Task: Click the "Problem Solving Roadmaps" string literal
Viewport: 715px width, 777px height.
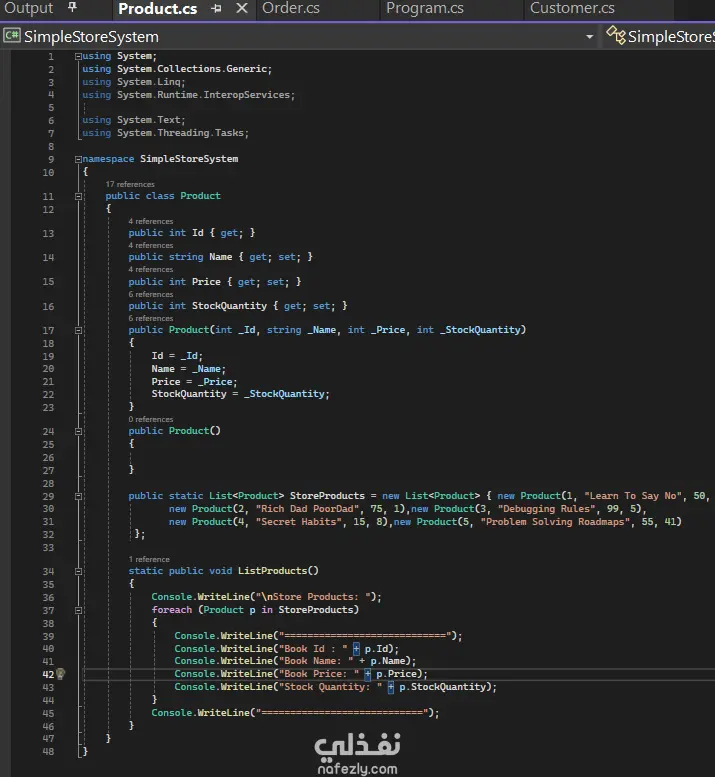Action: click(x=557, y=521)
